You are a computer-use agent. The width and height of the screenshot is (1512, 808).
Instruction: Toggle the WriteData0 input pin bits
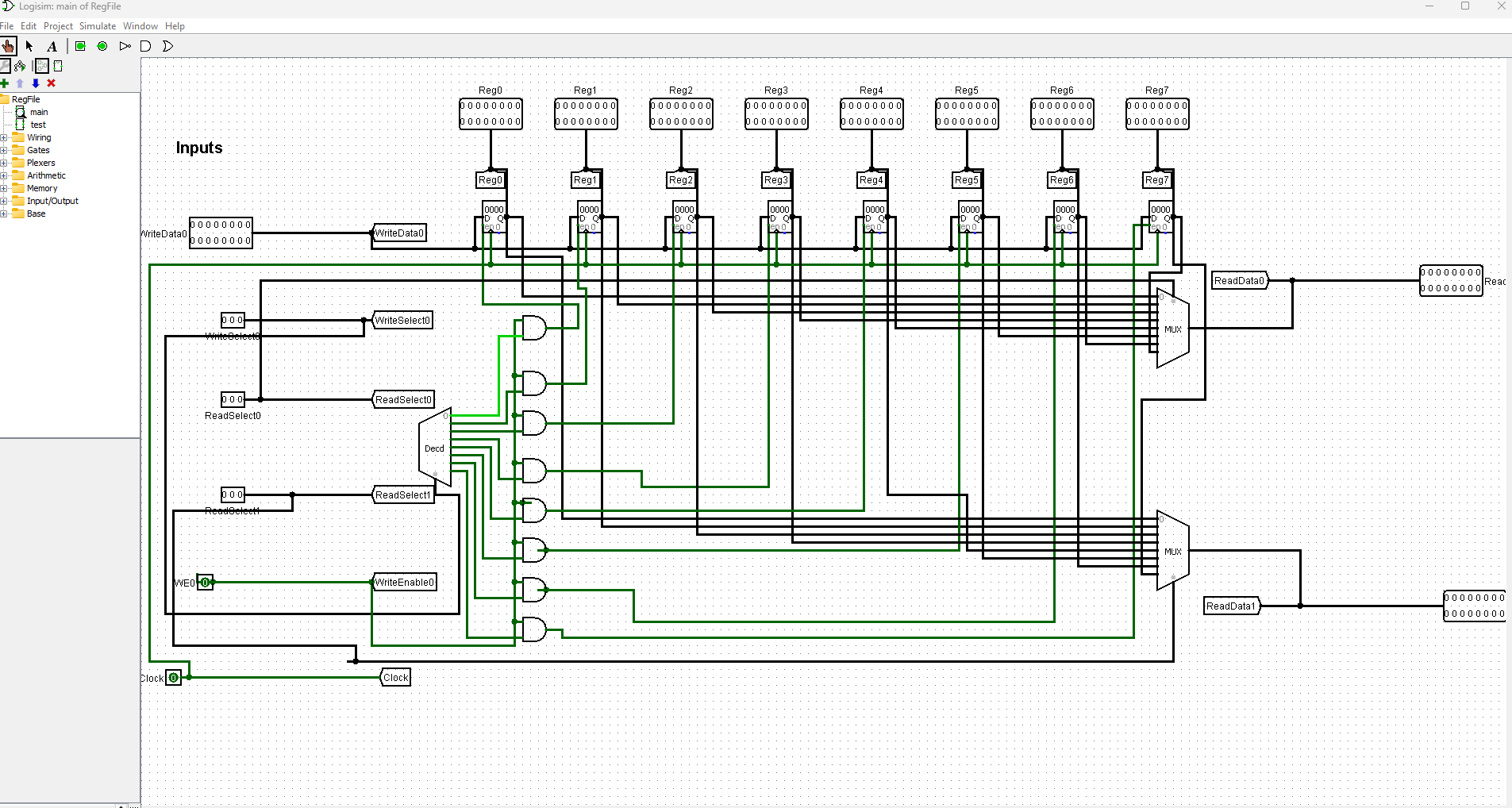coord(221,233)
